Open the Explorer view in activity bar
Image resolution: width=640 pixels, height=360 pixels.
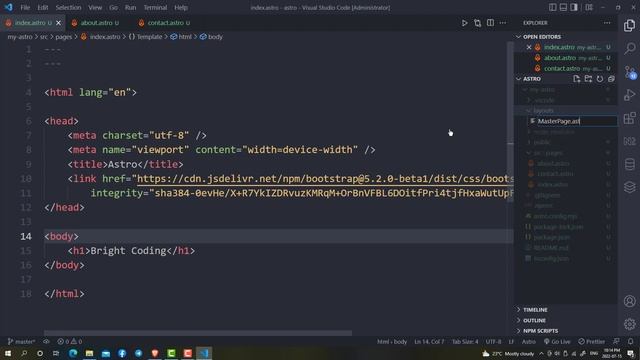pos(629,26)
